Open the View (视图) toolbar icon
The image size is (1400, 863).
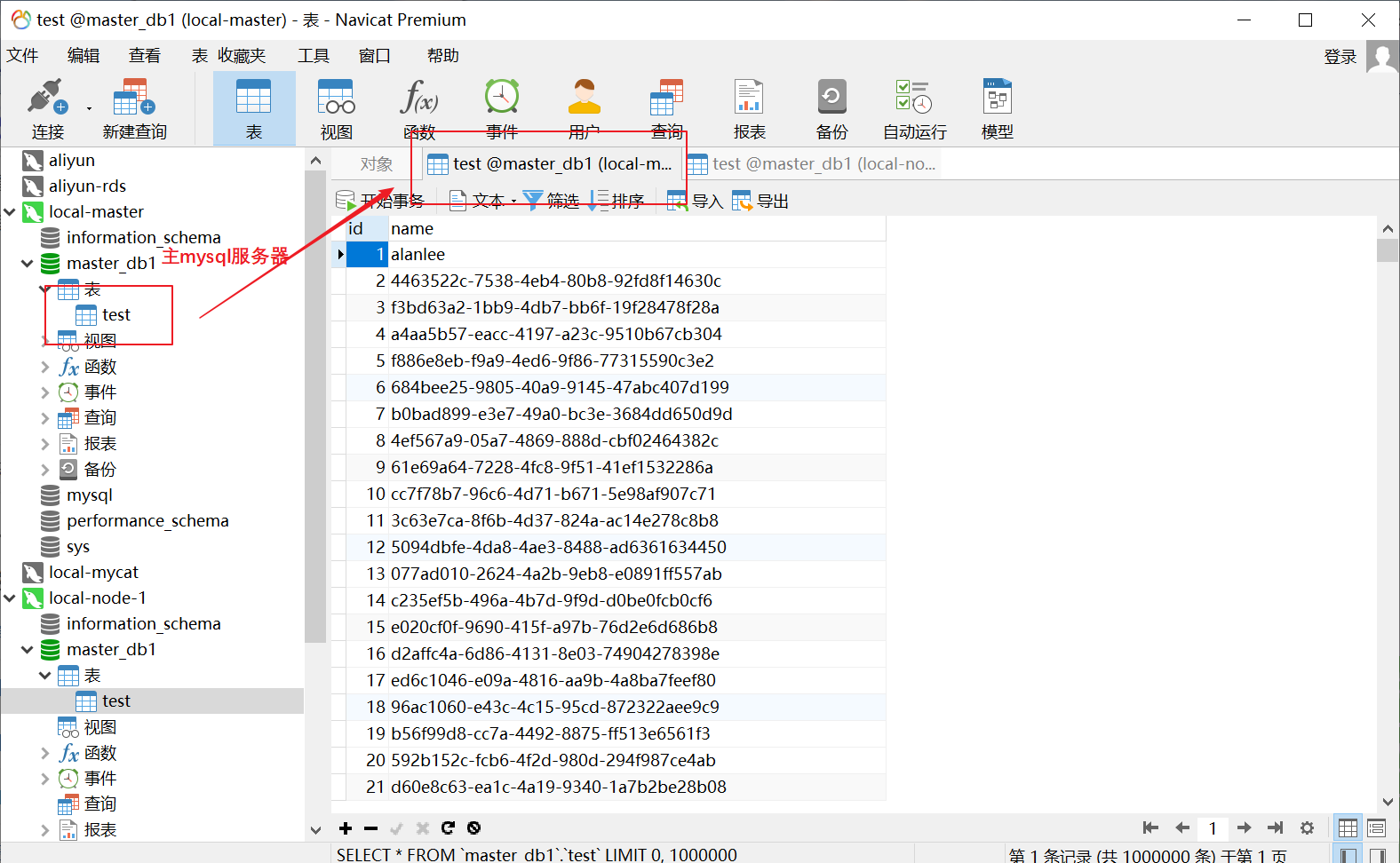click(337, 108)
